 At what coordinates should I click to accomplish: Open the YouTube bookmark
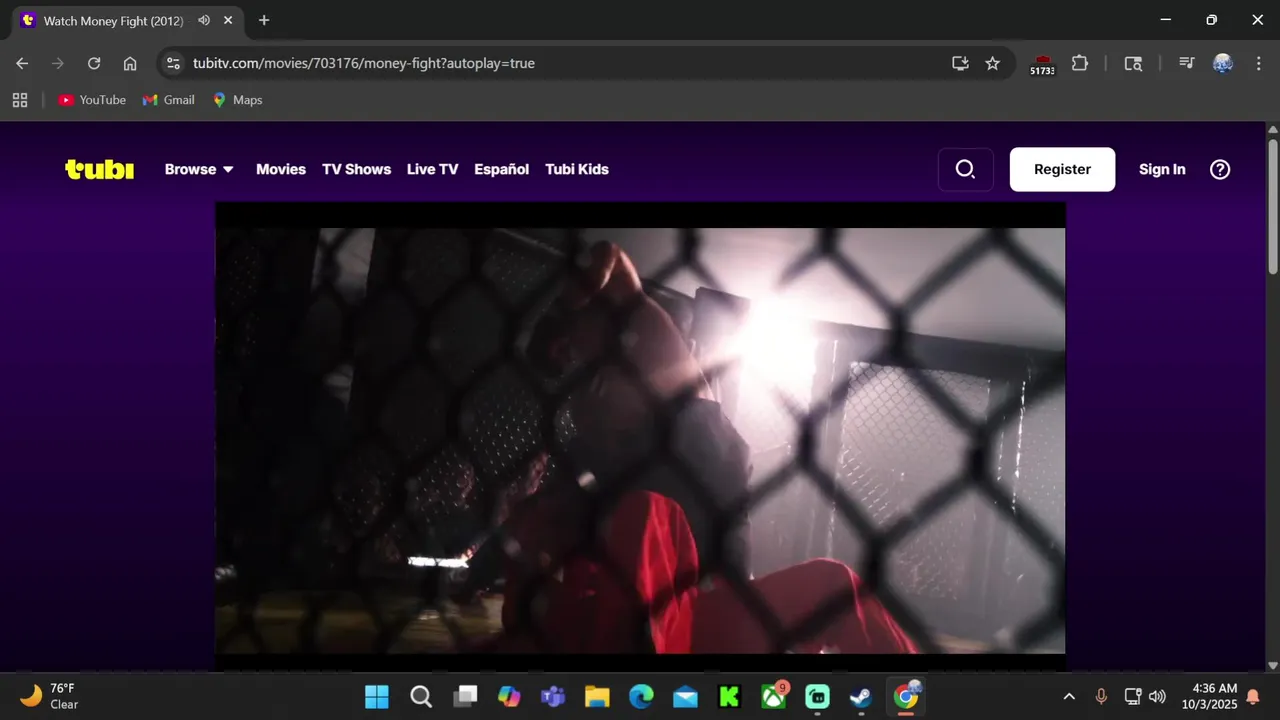point(92,100)
